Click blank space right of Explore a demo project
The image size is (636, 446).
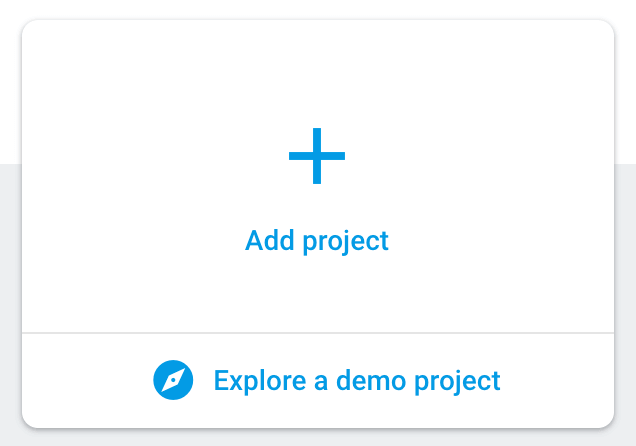tap(558, 380)
